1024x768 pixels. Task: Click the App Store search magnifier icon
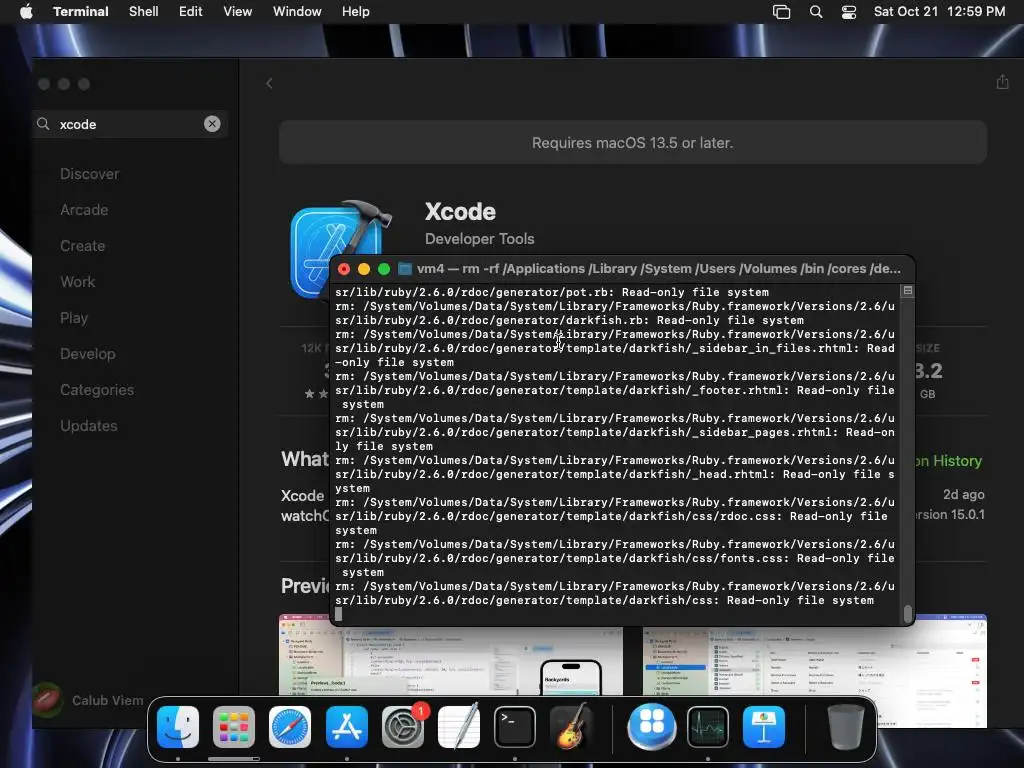(x=43, y=124)
